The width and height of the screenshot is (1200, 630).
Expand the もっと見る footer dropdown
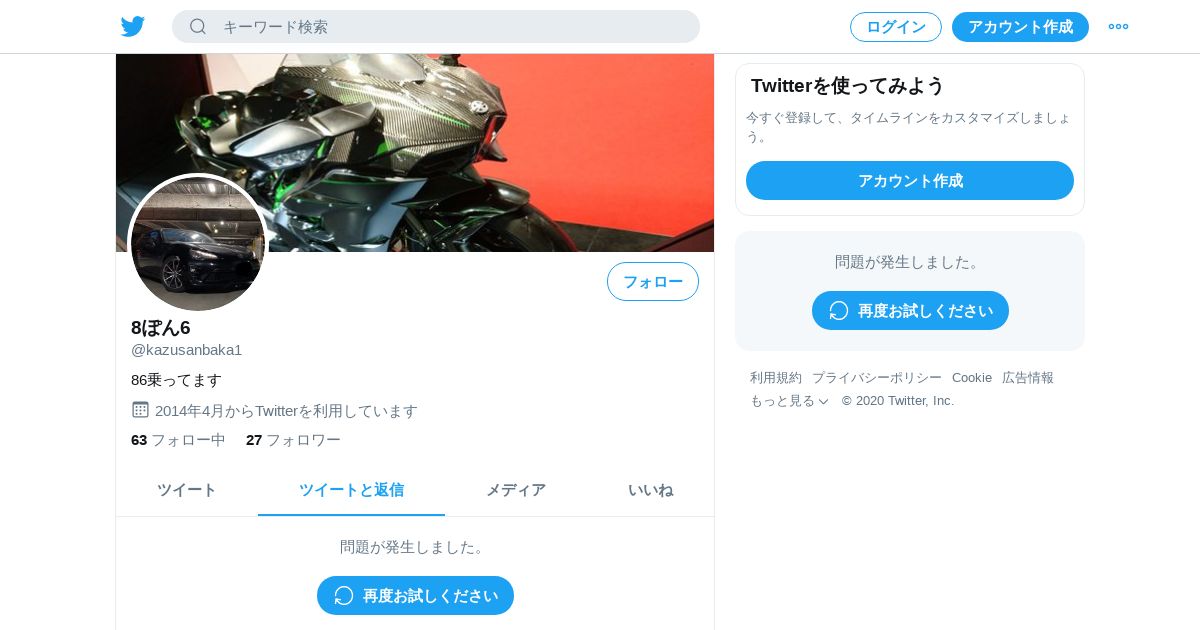point(790,401)
